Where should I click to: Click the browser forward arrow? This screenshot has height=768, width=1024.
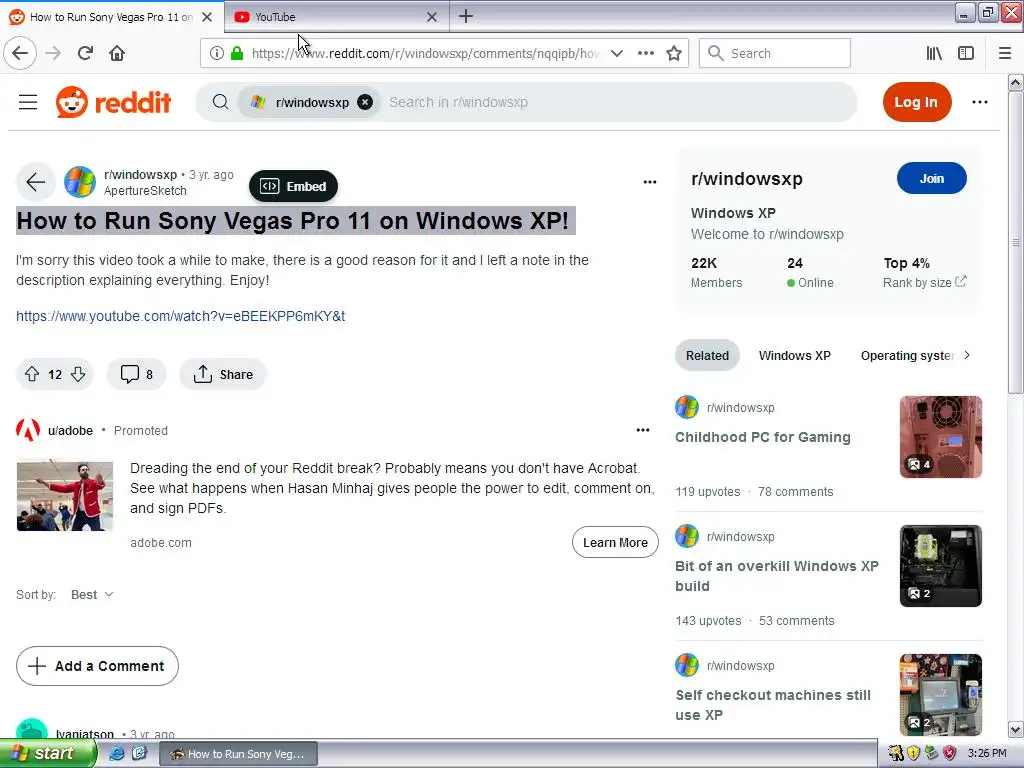(x=53, y=53)
